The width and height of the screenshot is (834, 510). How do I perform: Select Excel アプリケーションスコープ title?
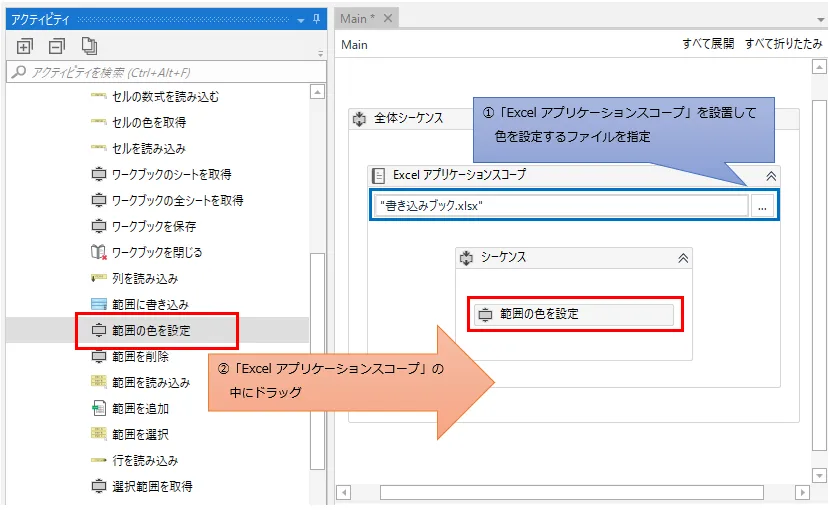(460, 175)
